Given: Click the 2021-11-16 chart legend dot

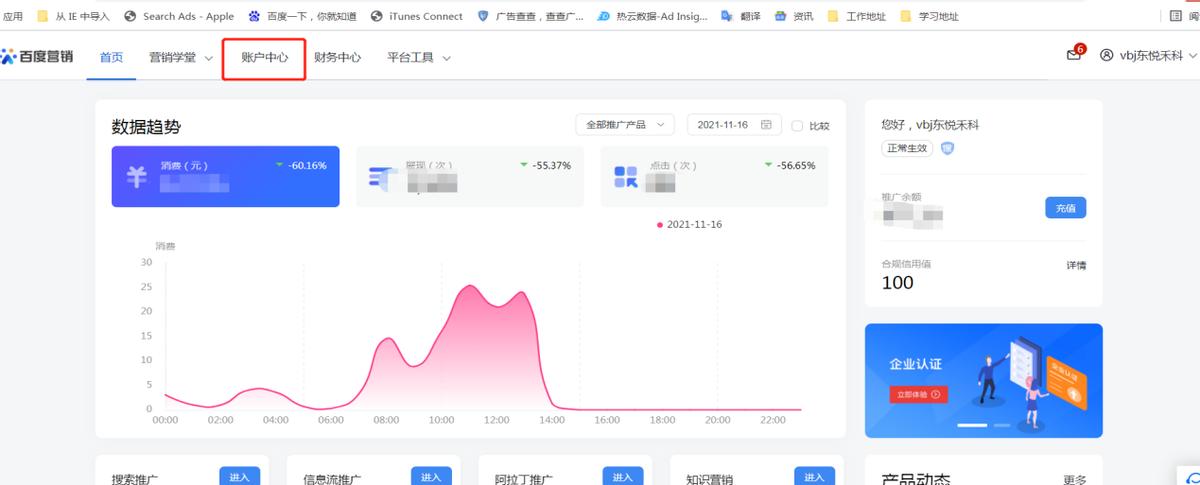Looking at the screenshot, I should [660, 225].
